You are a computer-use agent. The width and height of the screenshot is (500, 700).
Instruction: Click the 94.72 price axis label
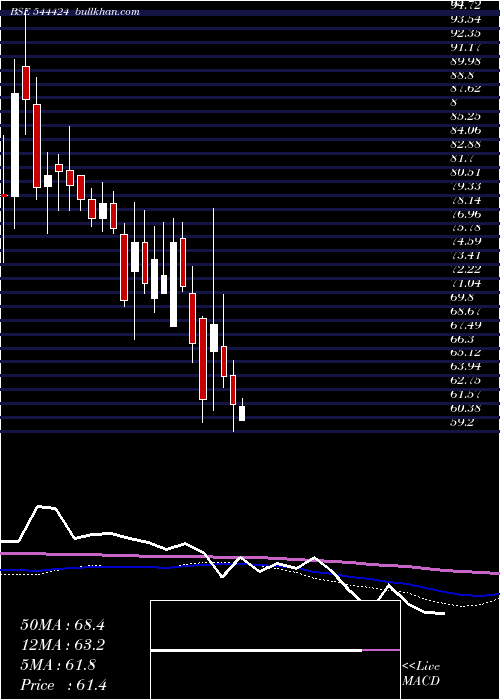466,5
